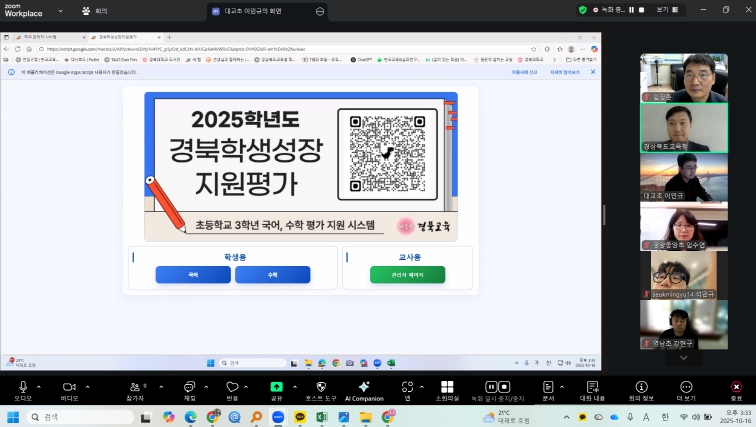Screen dimensions: 756x427
Task: Open the 호스트 도구 shield icon
Action: pos(321,387)
